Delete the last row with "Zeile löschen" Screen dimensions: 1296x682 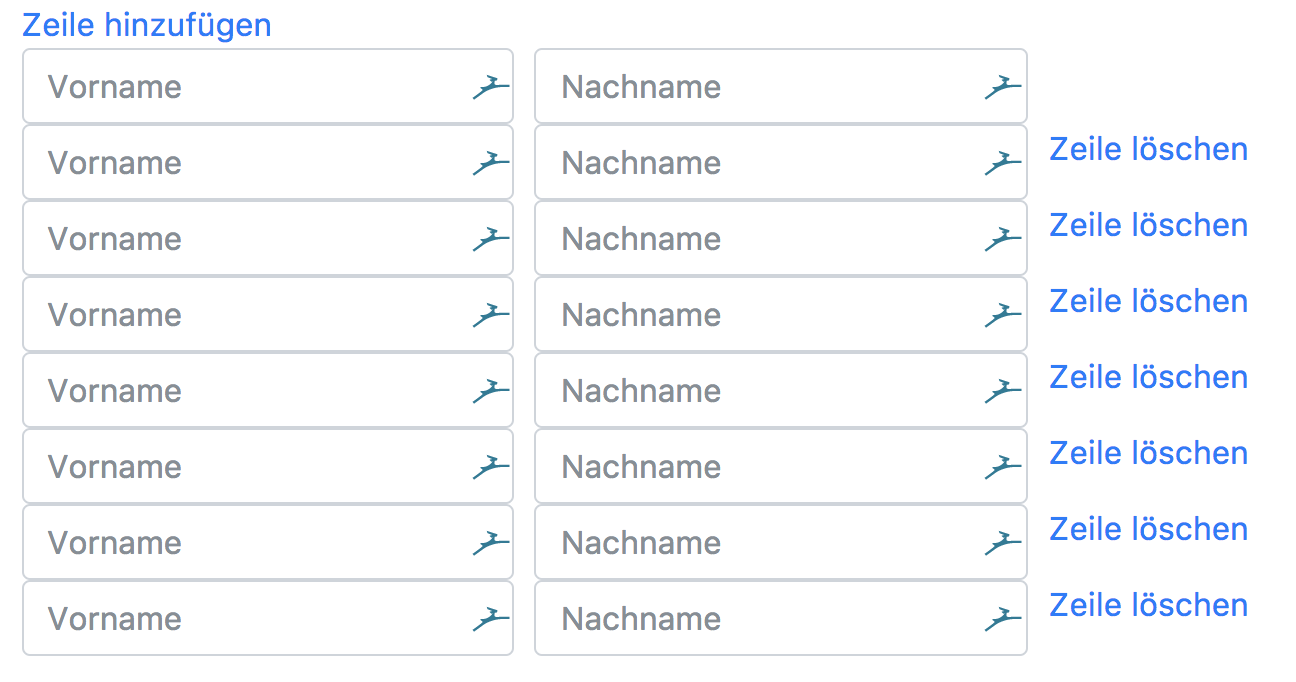[1148, 605]
